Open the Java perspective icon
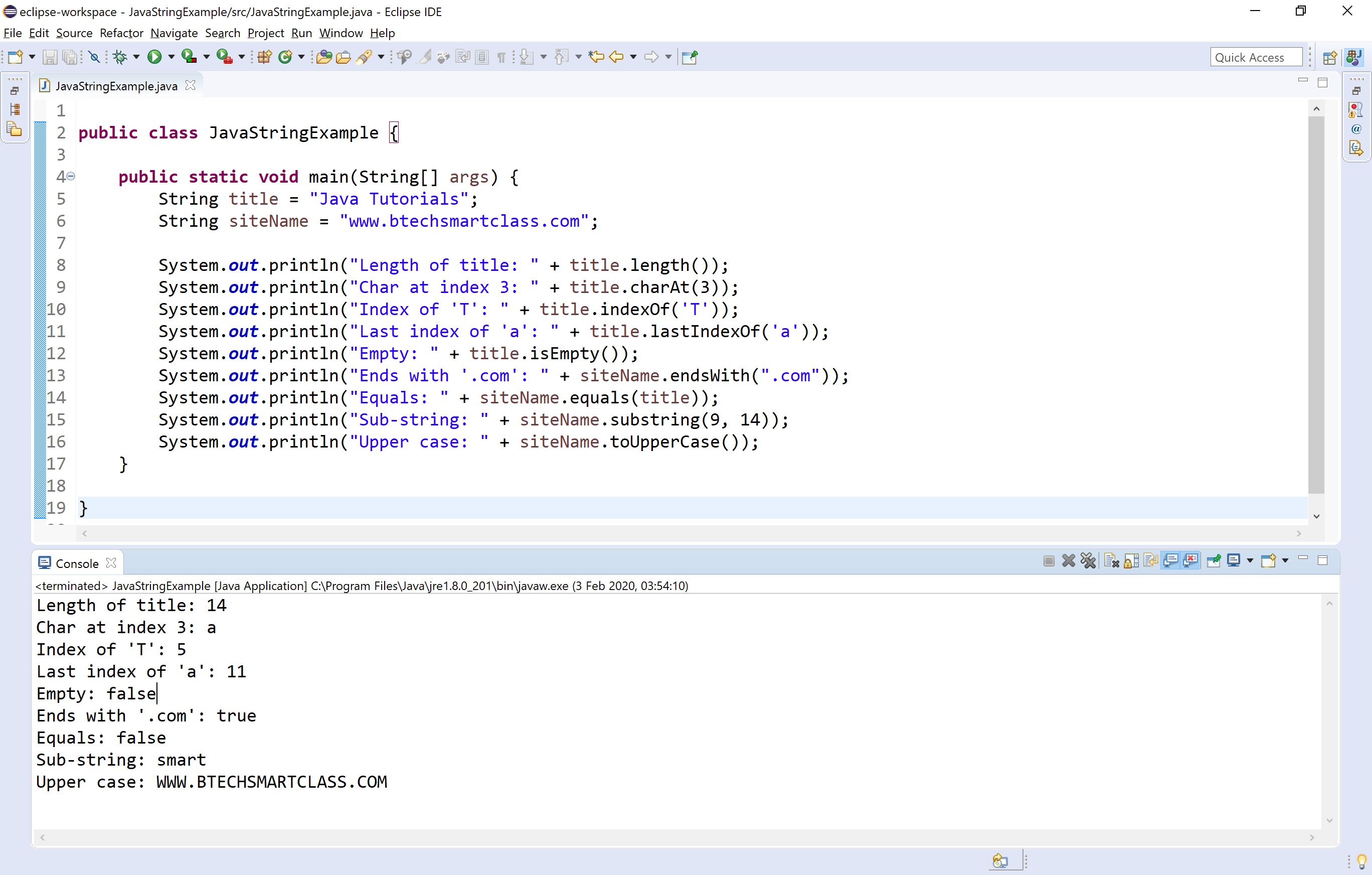Viewport: 1372px width, 875px height. pos(1354,57)
